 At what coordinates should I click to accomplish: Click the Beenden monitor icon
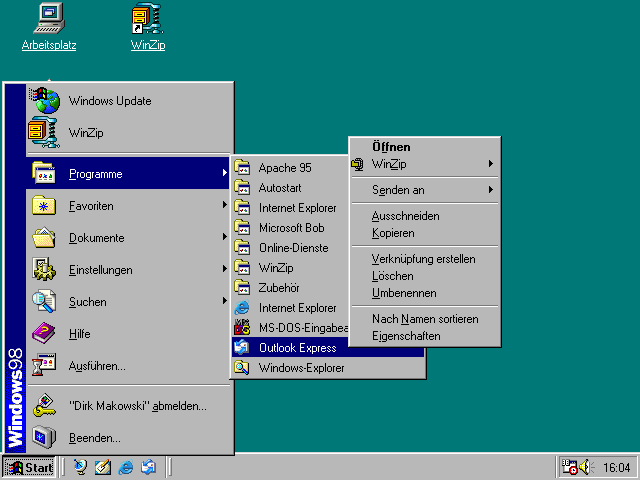pyautogui.click(x=44, y=437)
